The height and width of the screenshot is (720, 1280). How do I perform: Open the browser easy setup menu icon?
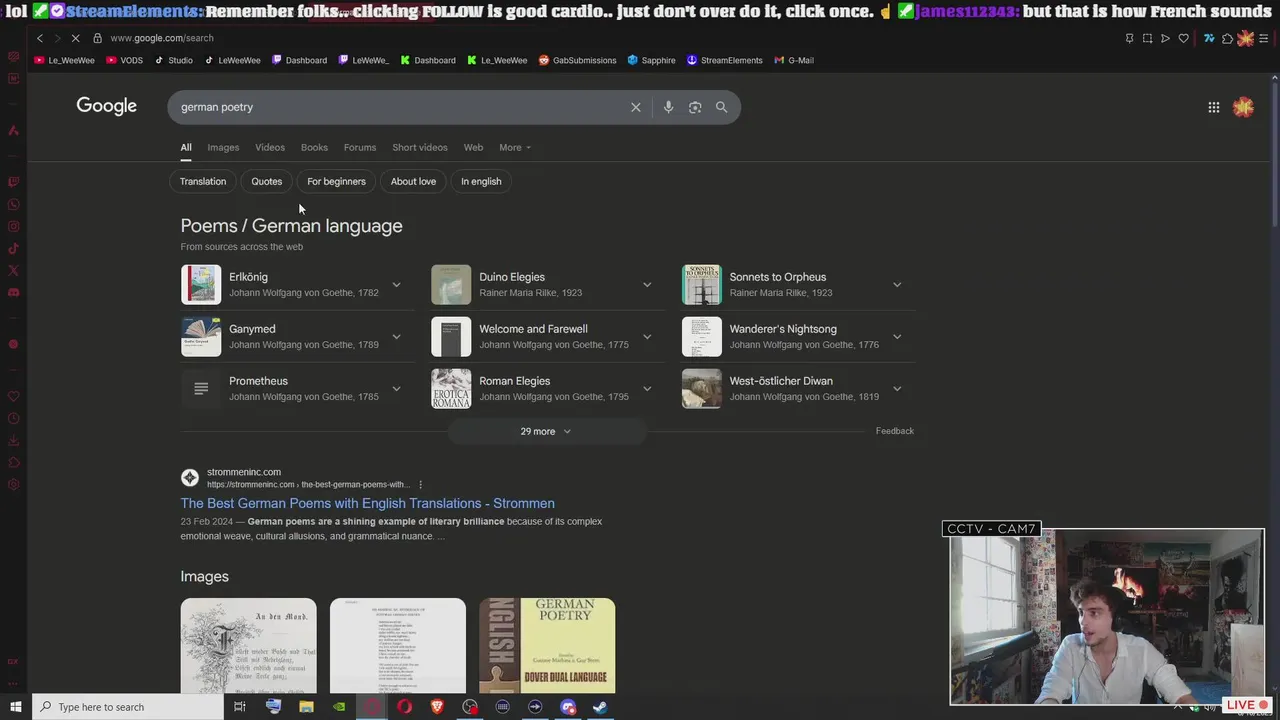coord(1263,38)
